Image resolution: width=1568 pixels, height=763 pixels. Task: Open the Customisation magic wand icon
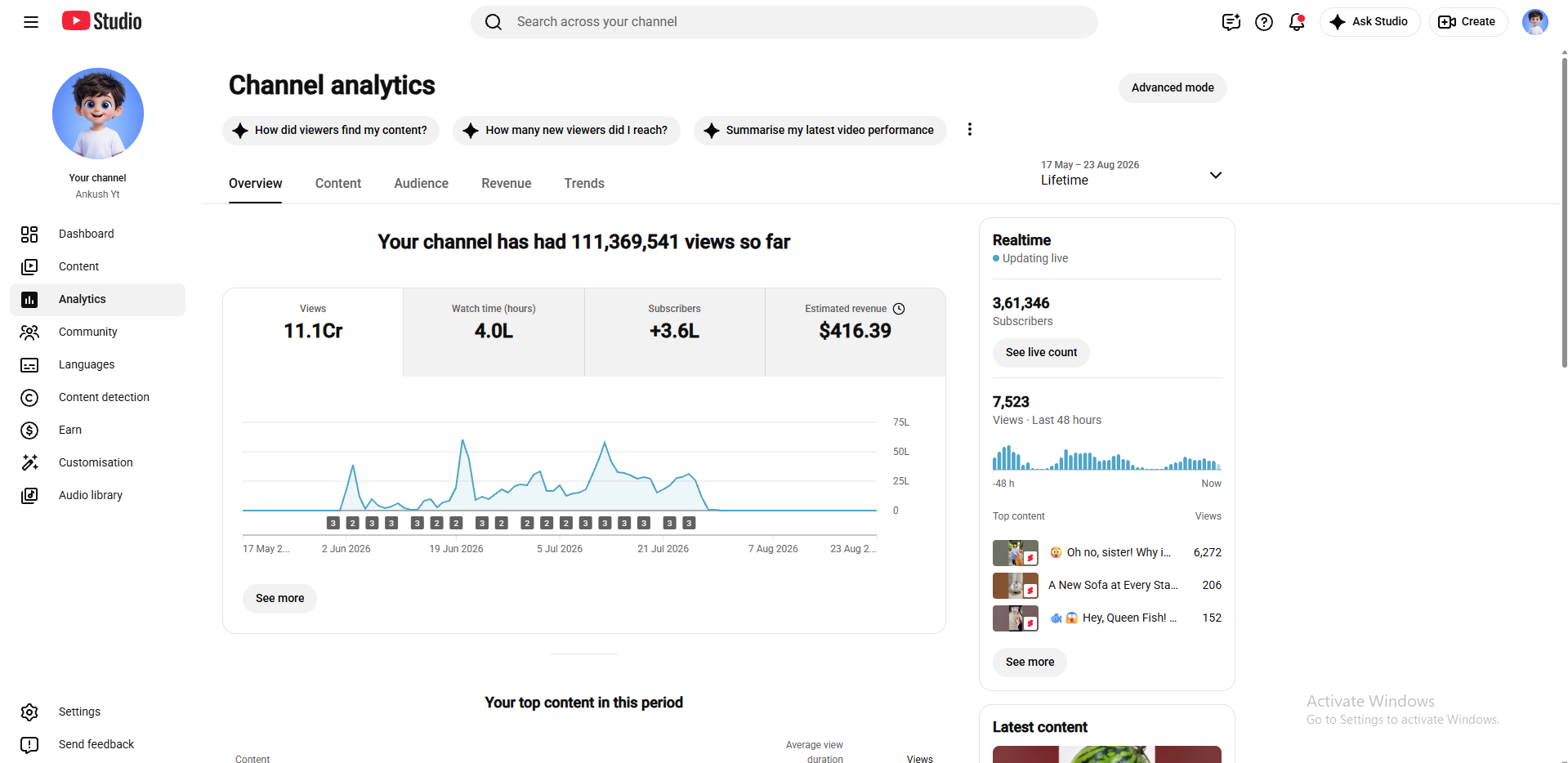point(29,463)
